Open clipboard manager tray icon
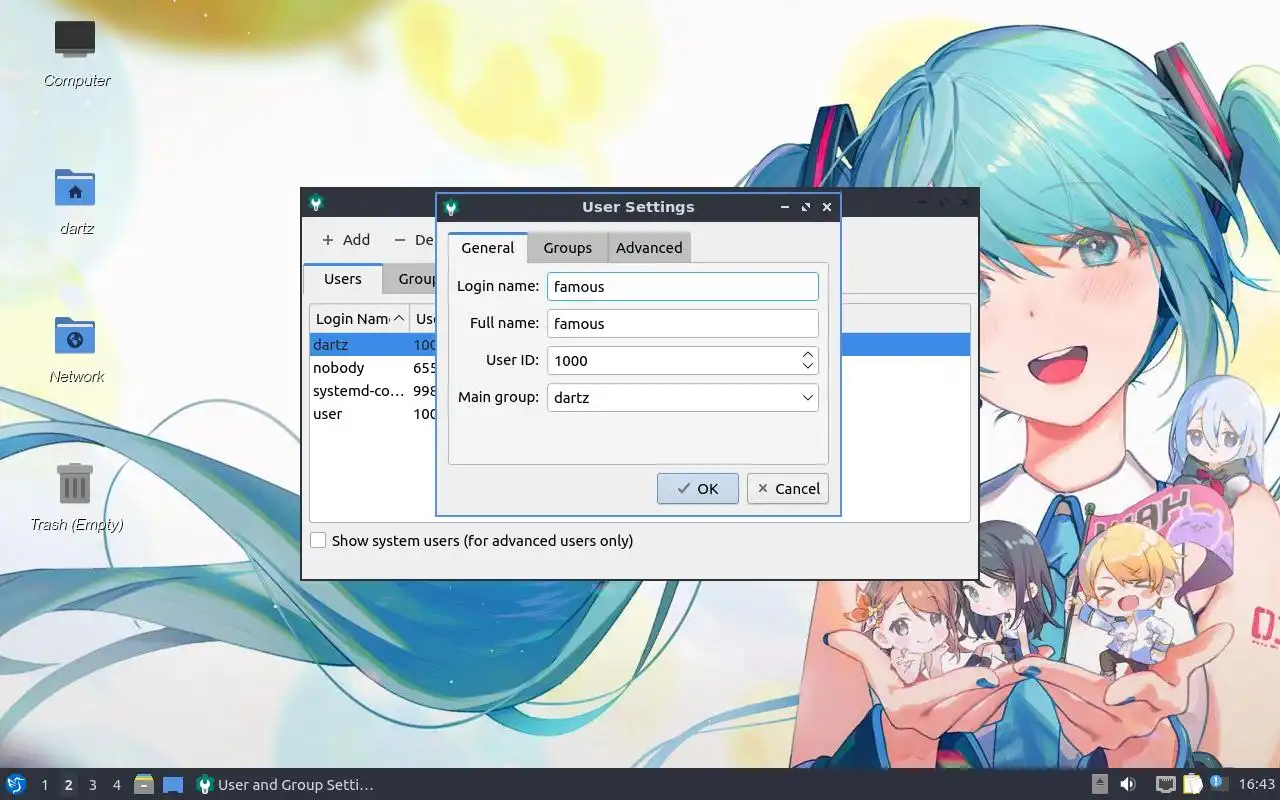 coord(1192,784)
